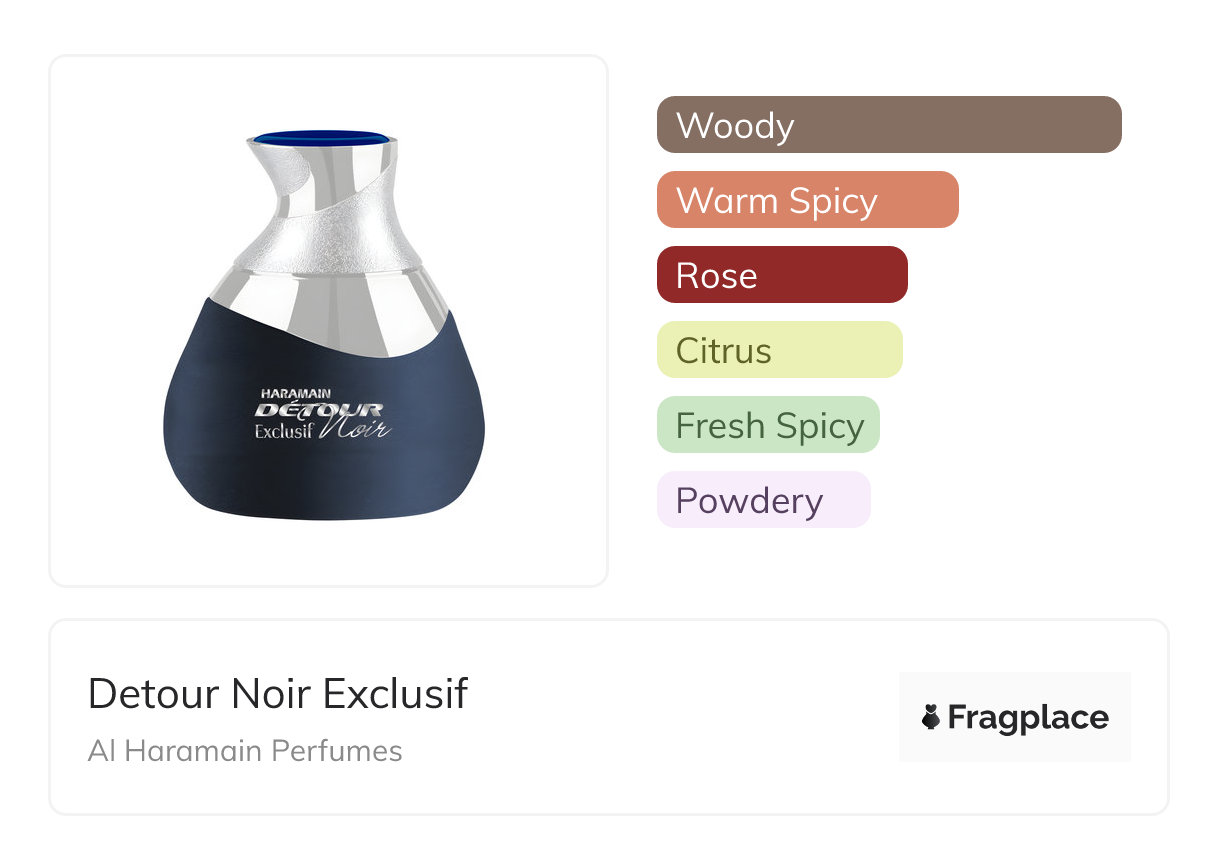
Task: Pick the Citrus accord bar
Action: click(x=779, y=350)
